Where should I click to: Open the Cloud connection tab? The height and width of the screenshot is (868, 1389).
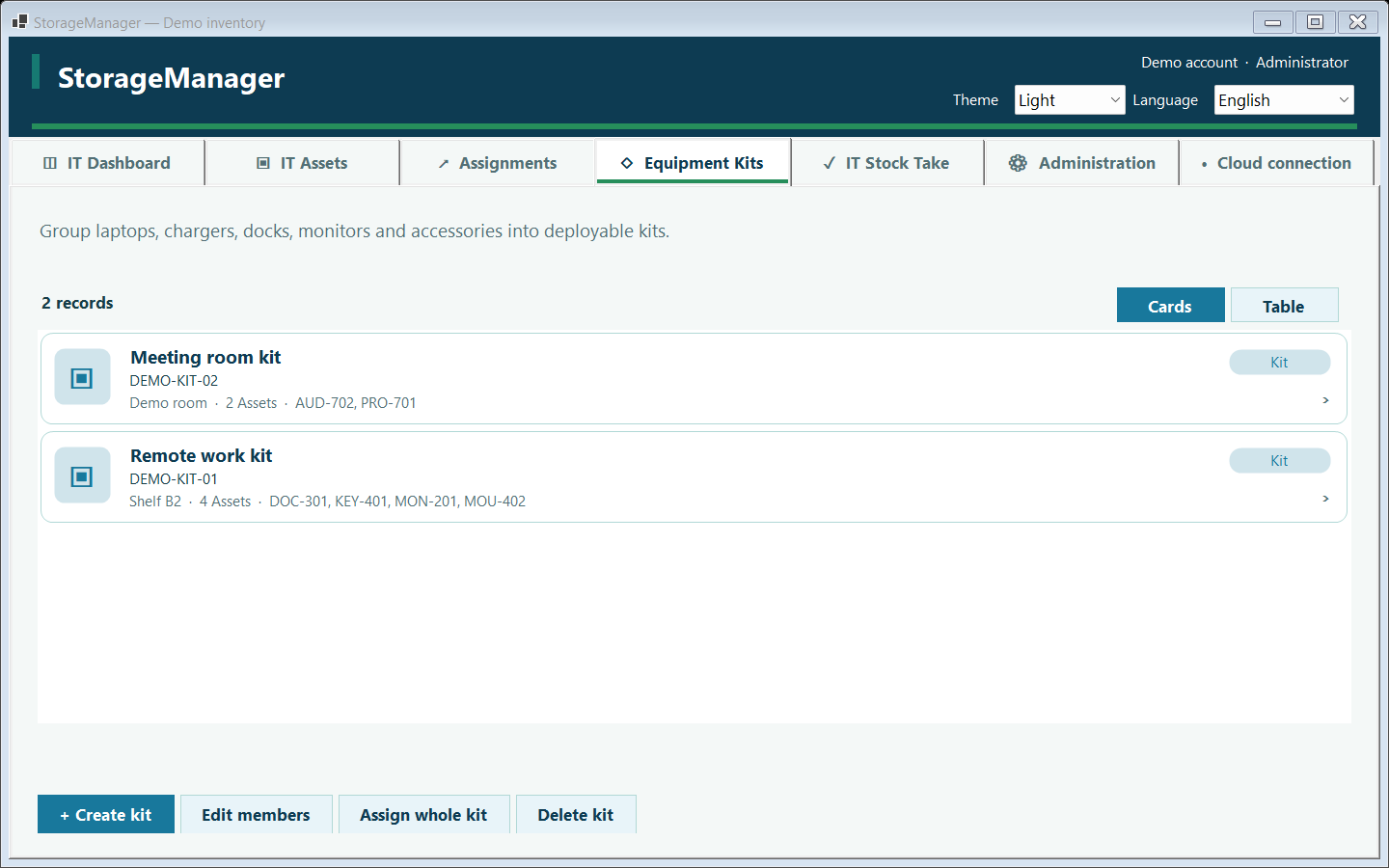coord(1277,163)
